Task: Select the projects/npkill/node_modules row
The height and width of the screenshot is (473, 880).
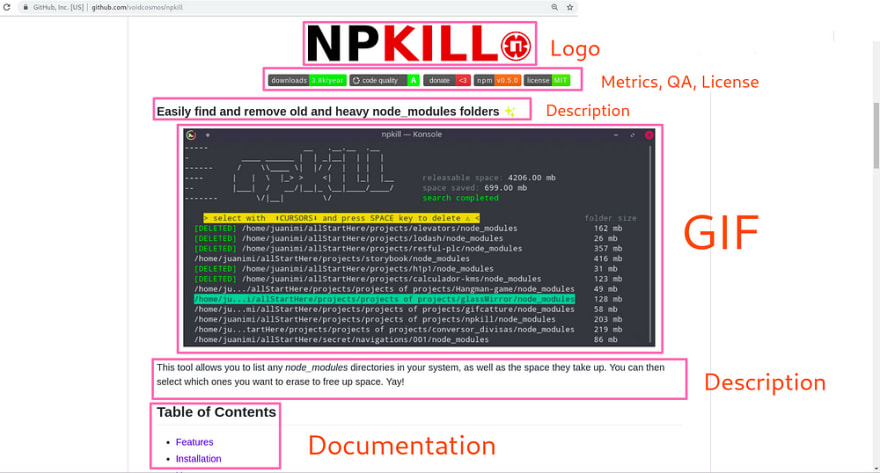Action: click(x=374, y=319)
